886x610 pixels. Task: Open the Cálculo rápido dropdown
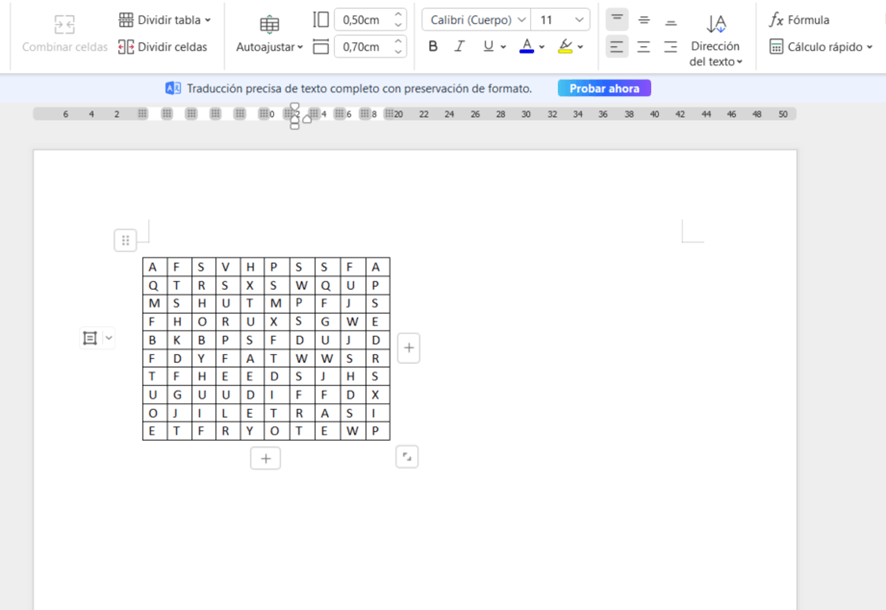tap(820, 47)
